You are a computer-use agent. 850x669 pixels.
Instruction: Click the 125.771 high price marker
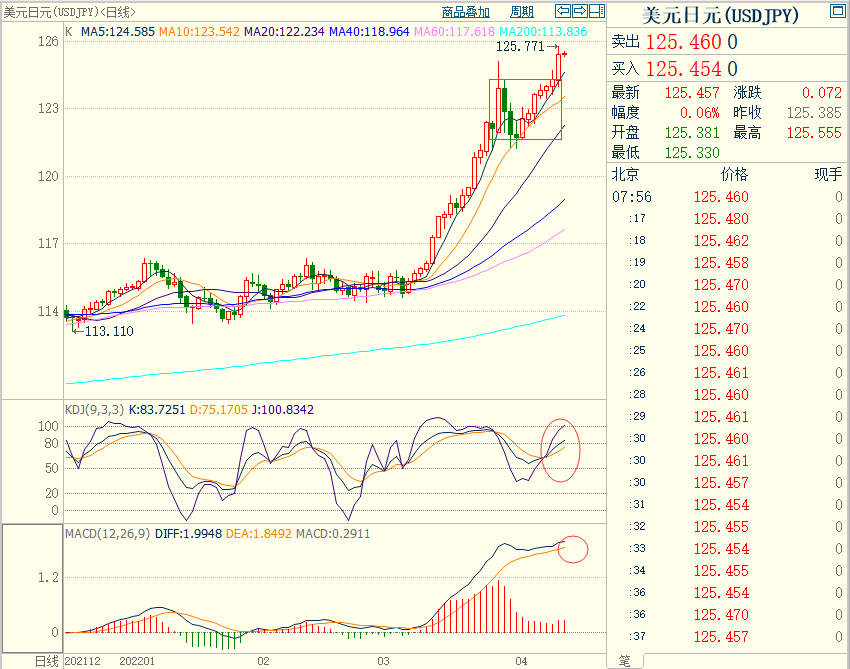(520, 47)
